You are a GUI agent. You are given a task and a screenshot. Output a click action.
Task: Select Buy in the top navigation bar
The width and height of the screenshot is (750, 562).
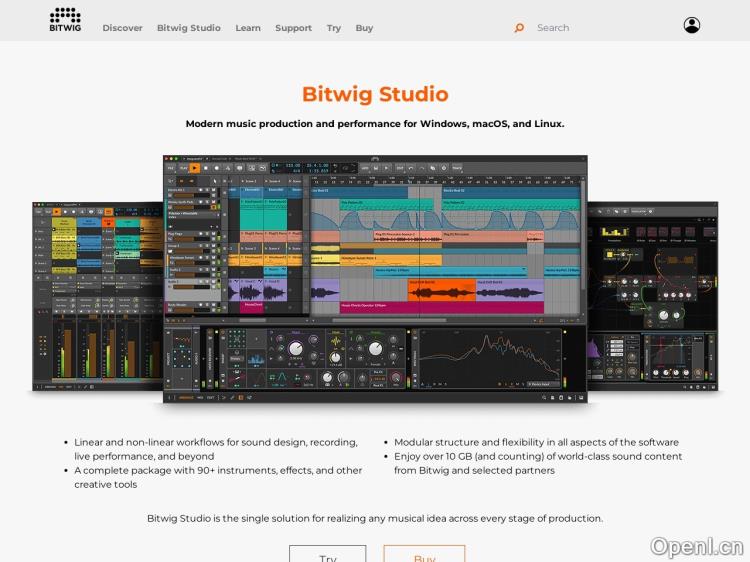364,28
